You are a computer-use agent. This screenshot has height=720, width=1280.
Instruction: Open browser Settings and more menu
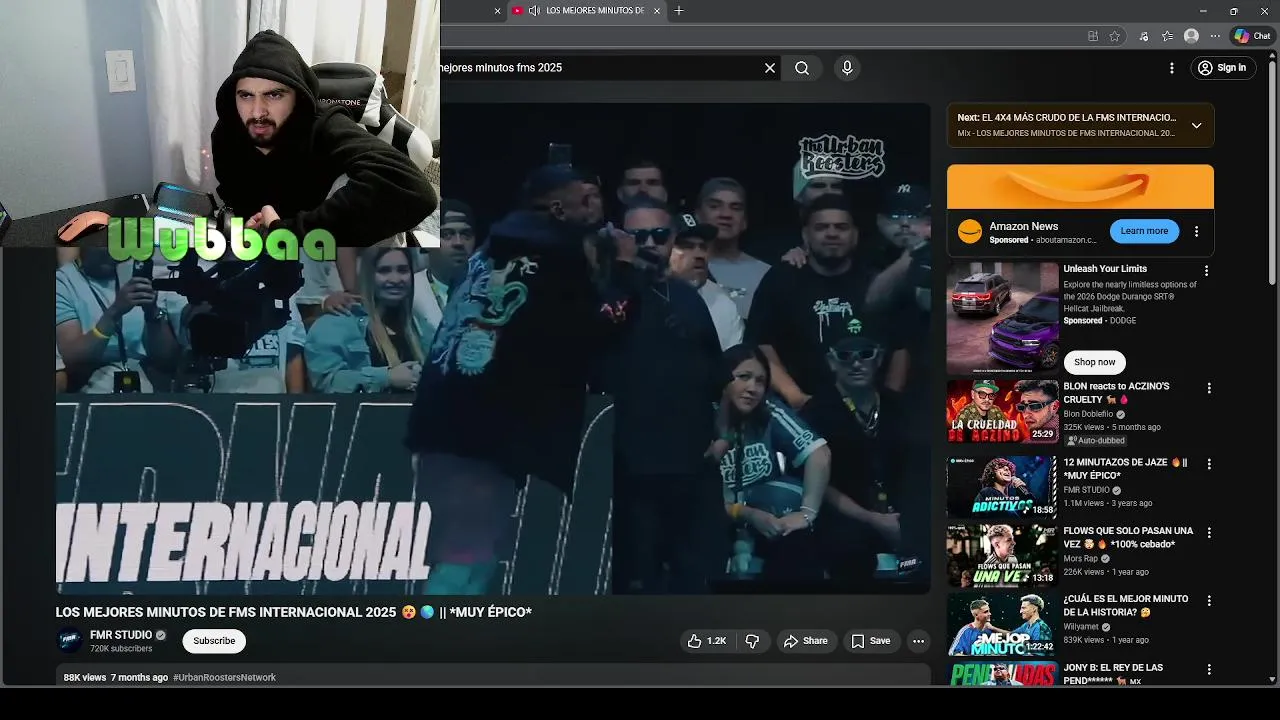[x=1215, y=36]
